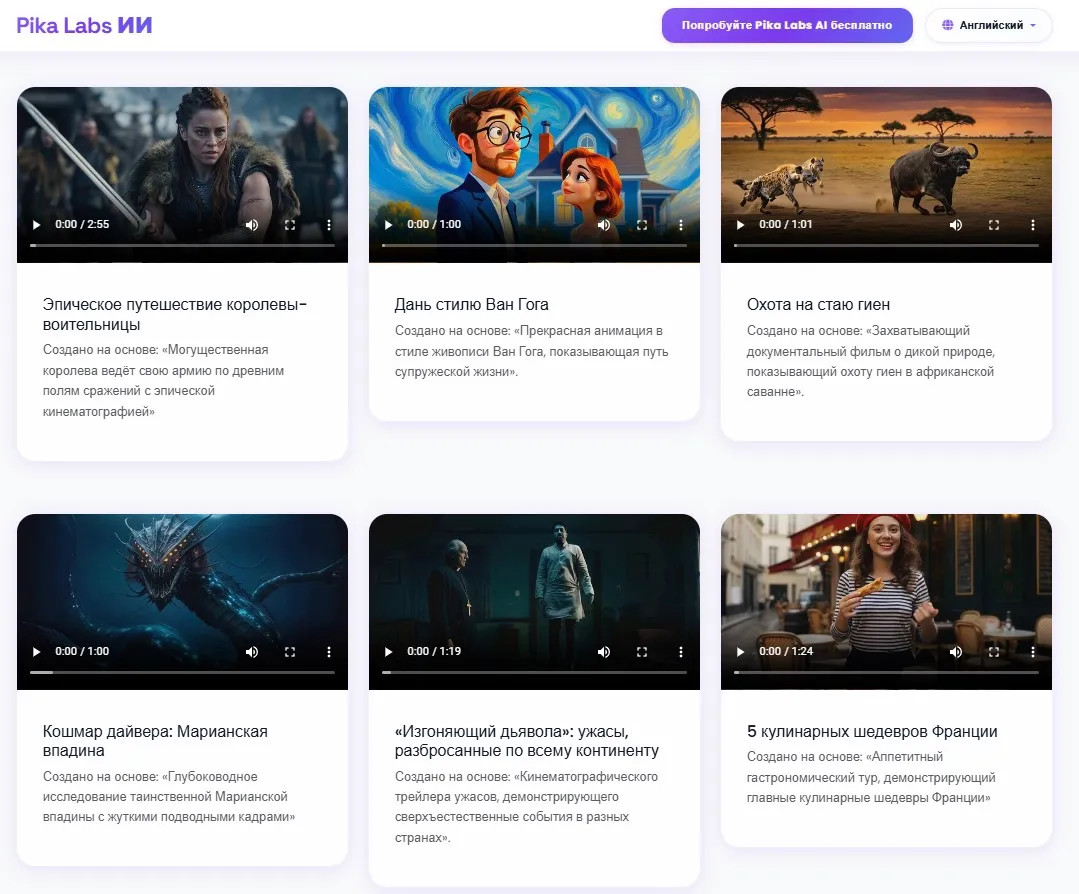Open fullscreen for the warrior queen video
1079x894 pixels.
290,225
